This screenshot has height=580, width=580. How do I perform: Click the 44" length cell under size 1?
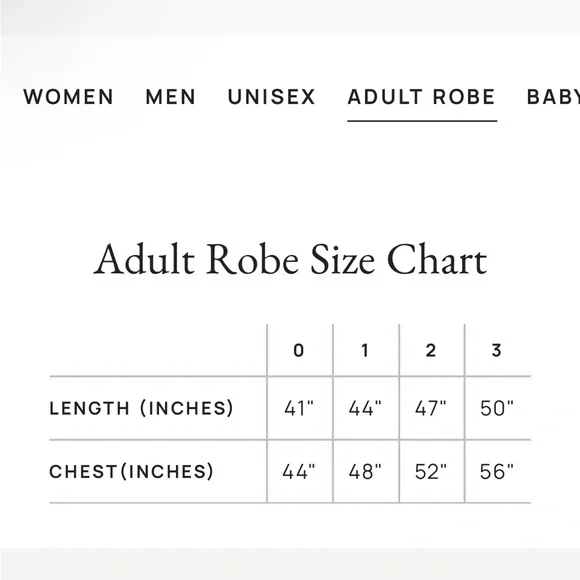point(365,408)
